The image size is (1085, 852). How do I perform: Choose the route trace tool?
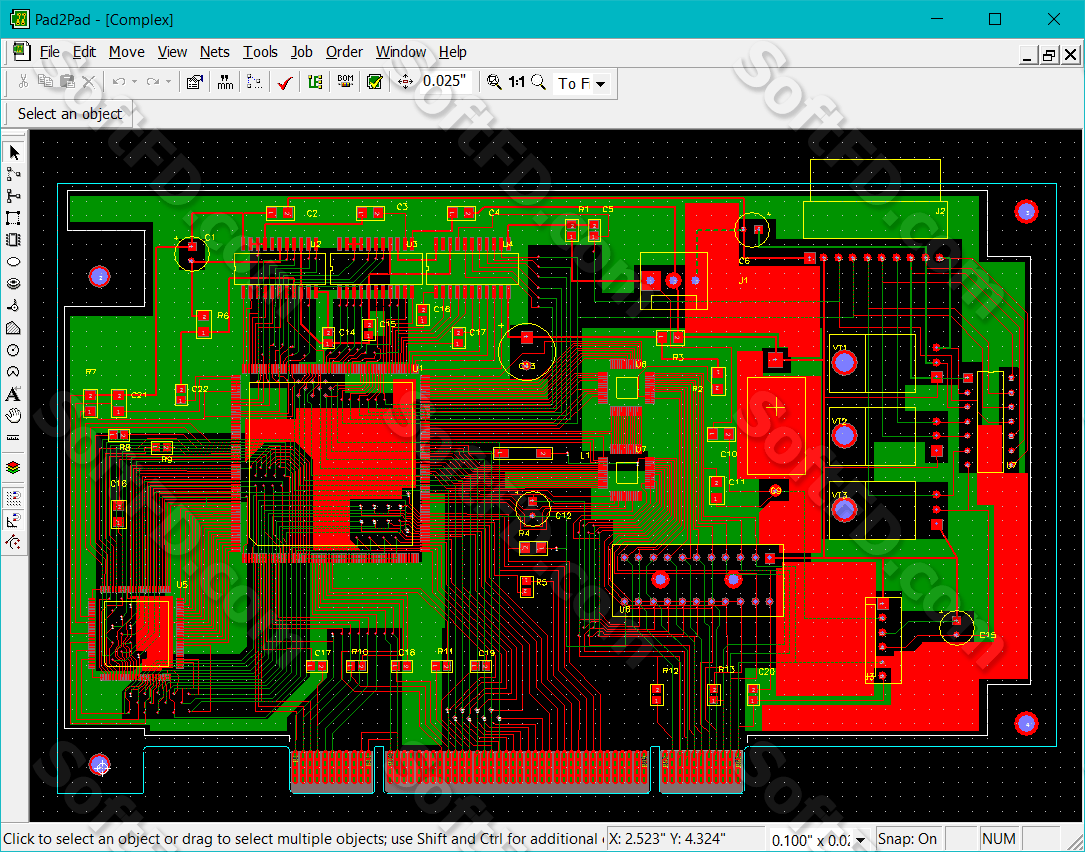13,197
